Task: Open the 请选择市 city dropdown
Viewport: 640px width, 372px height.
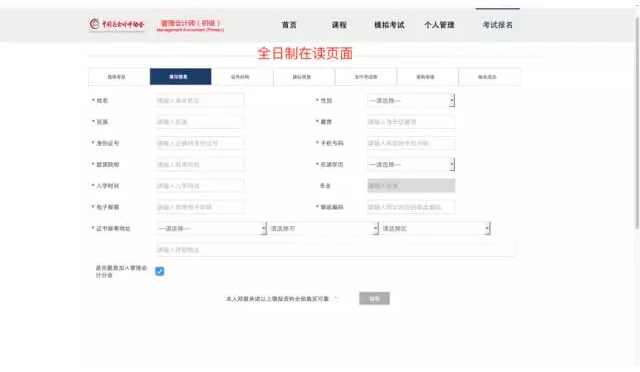Action: click(323, 229)
